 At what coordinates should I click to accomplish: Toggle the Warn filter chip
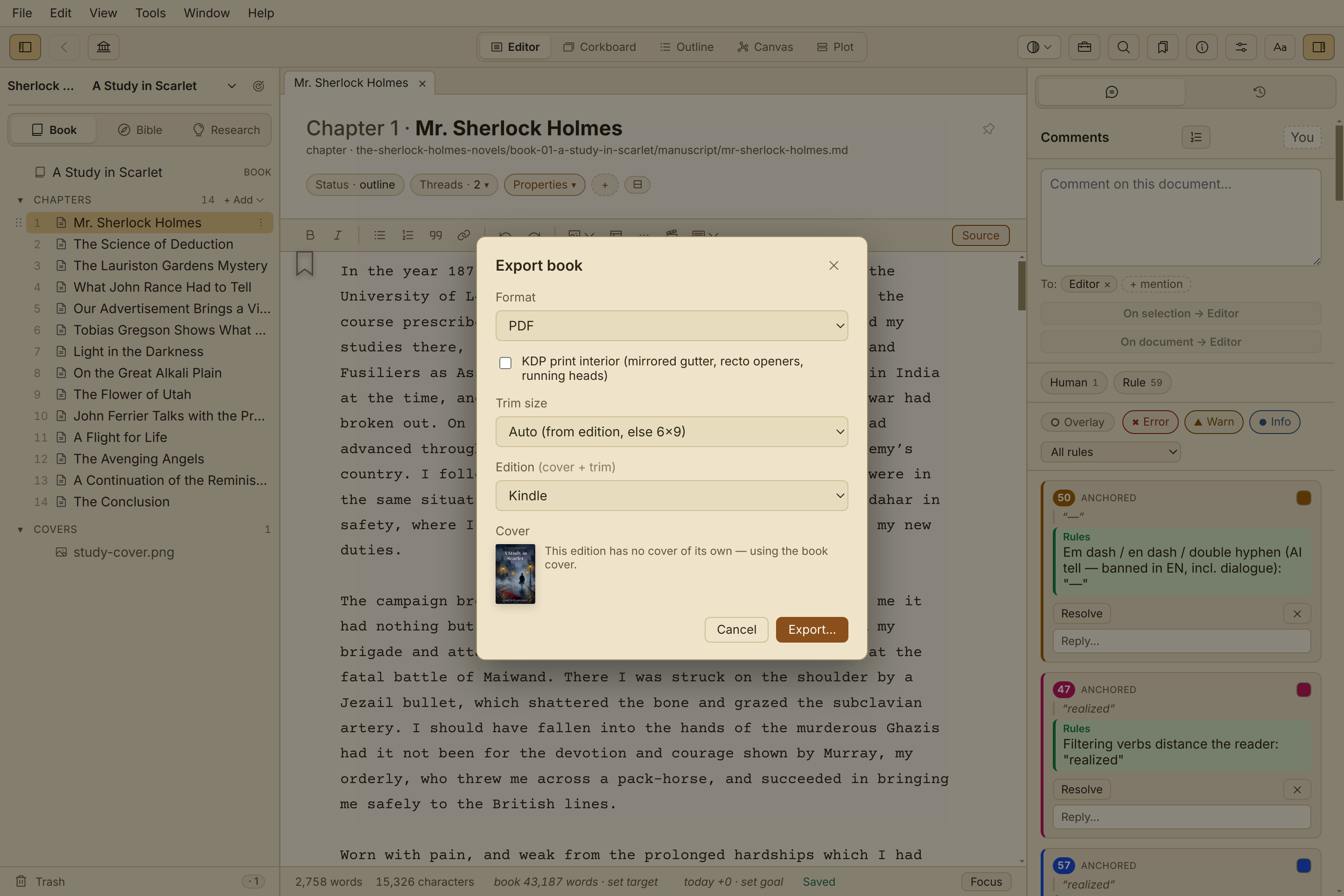1214,422
